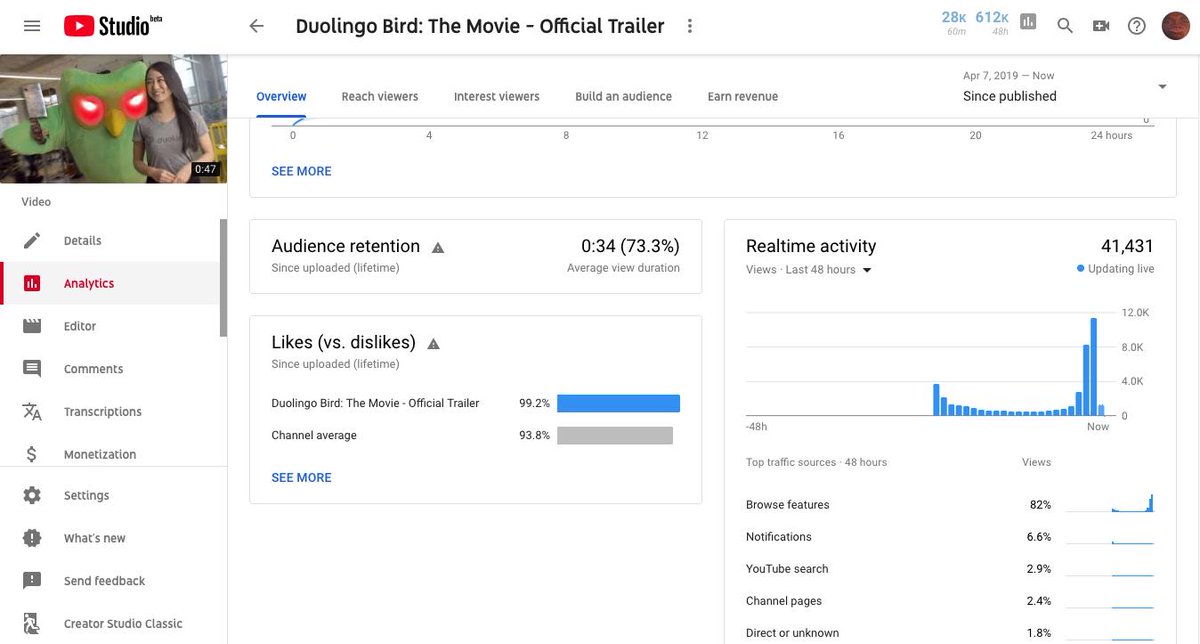Viewport: 1200px width, 644px height.
Task: Open search with the magnifier icon
Action: [1065, 26]
